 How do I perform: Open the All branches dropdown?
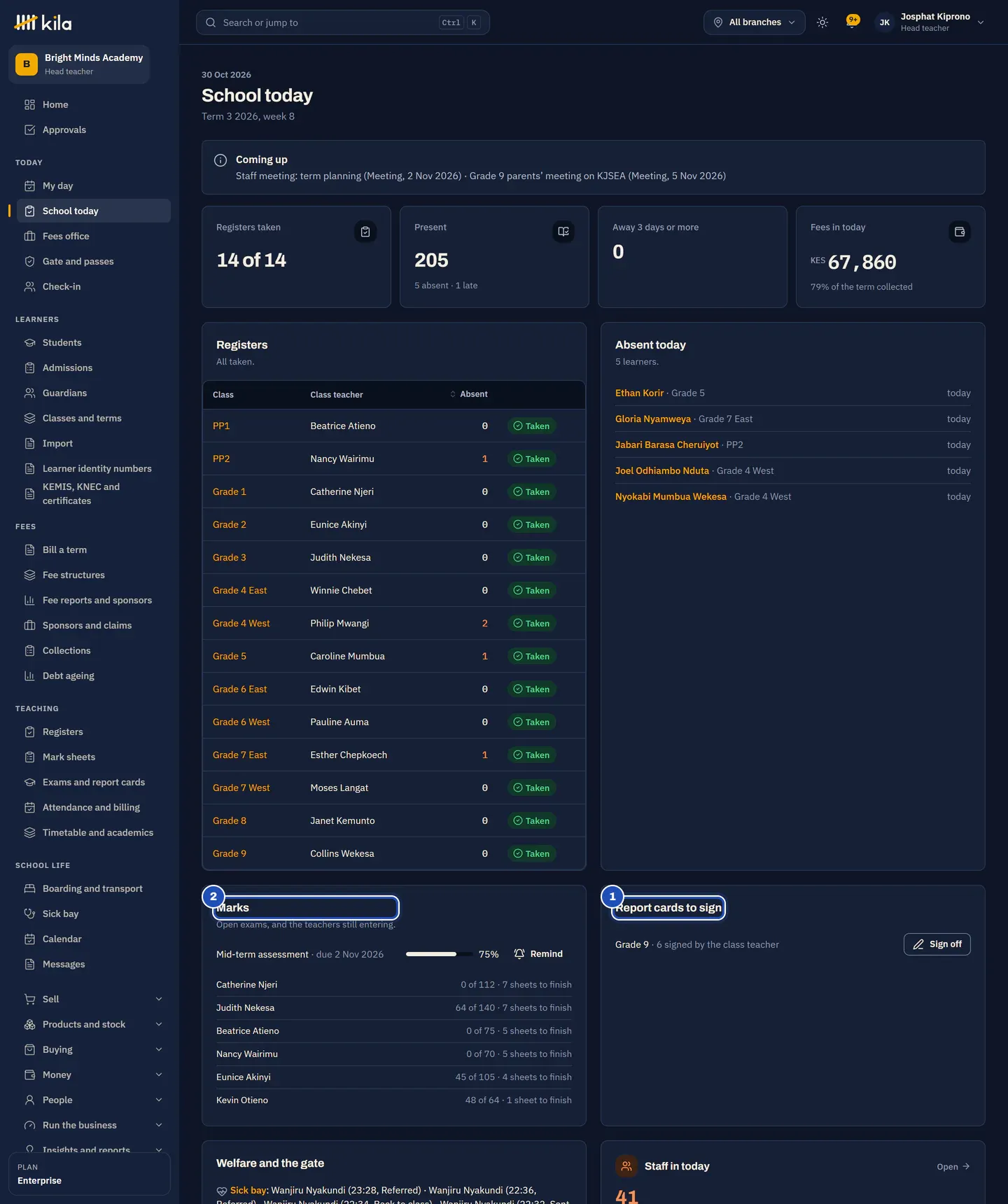(x=755, y=22)
